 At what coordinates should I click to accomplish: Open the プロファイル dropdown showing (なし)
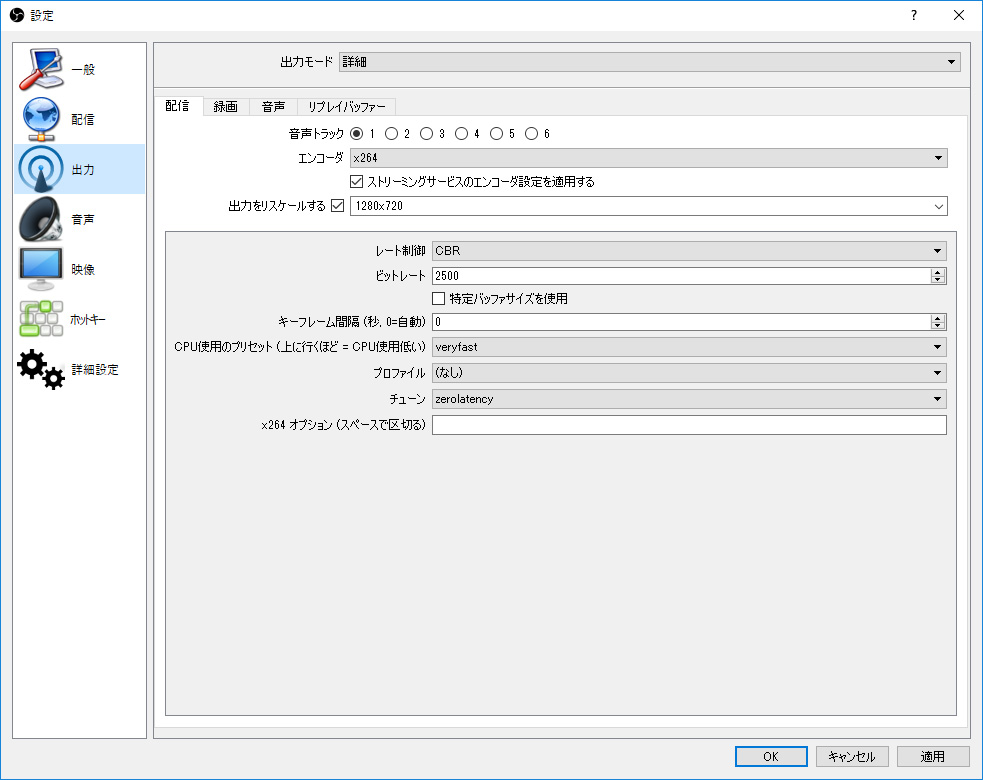click(x=689, y=373)
